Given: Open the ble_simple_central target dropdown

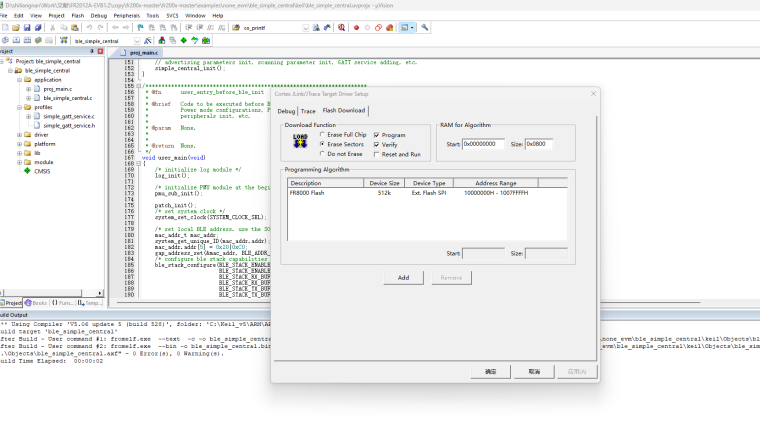Looking at the screenshot, I should [137, 41].
